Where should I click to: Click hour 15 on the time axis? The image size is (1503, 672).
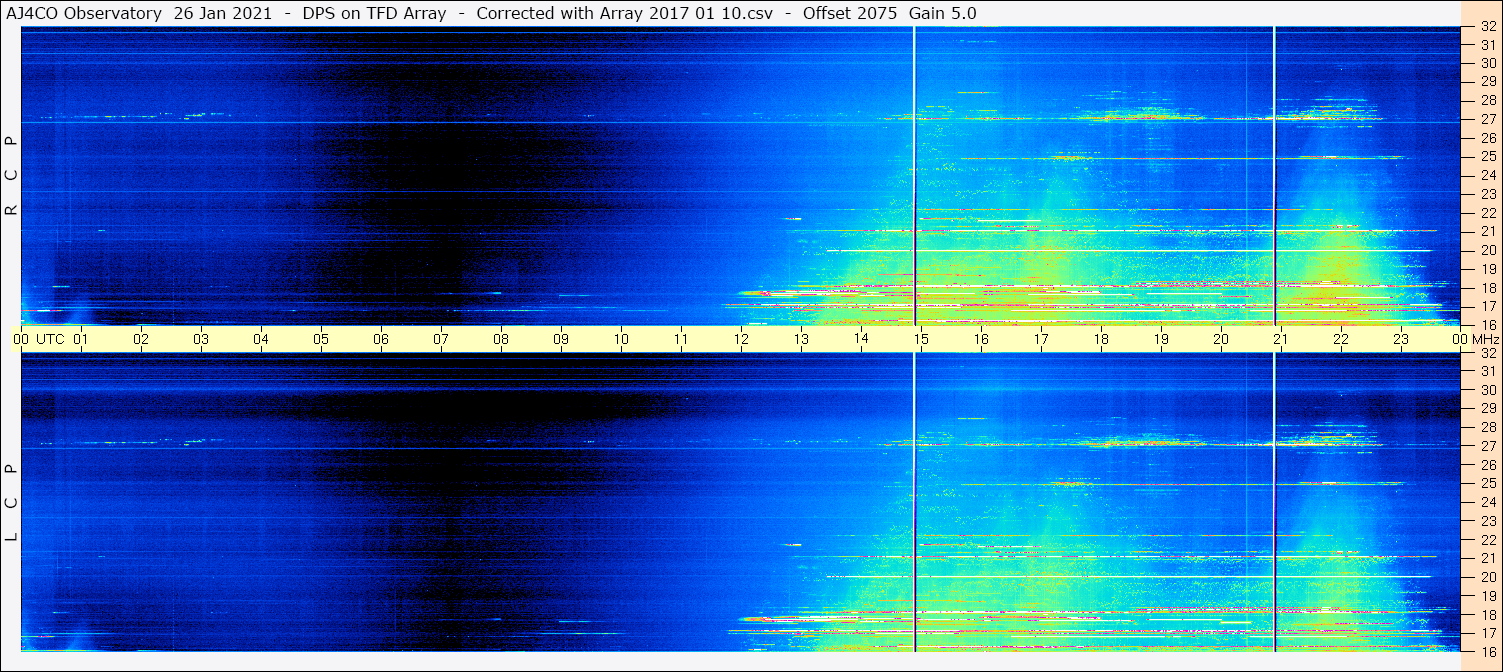click(x=921, y=339)
